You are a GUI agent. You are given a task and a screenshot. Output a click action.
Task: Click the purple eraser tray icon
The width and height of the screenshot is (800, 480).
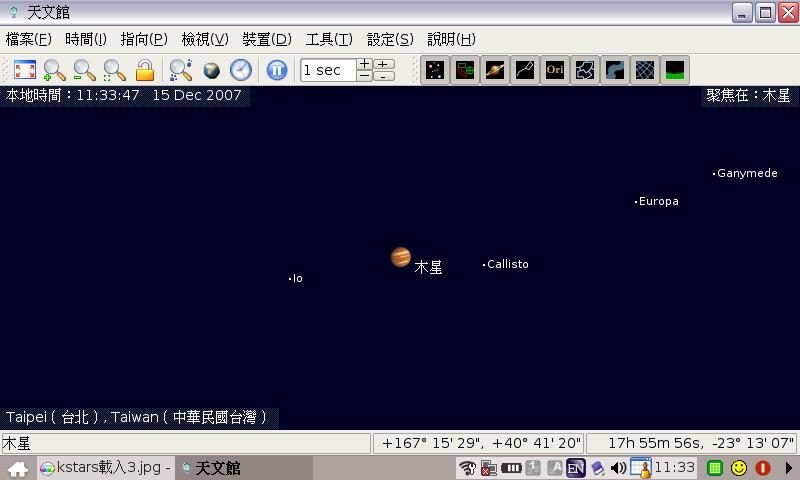(x=598, y=468)
